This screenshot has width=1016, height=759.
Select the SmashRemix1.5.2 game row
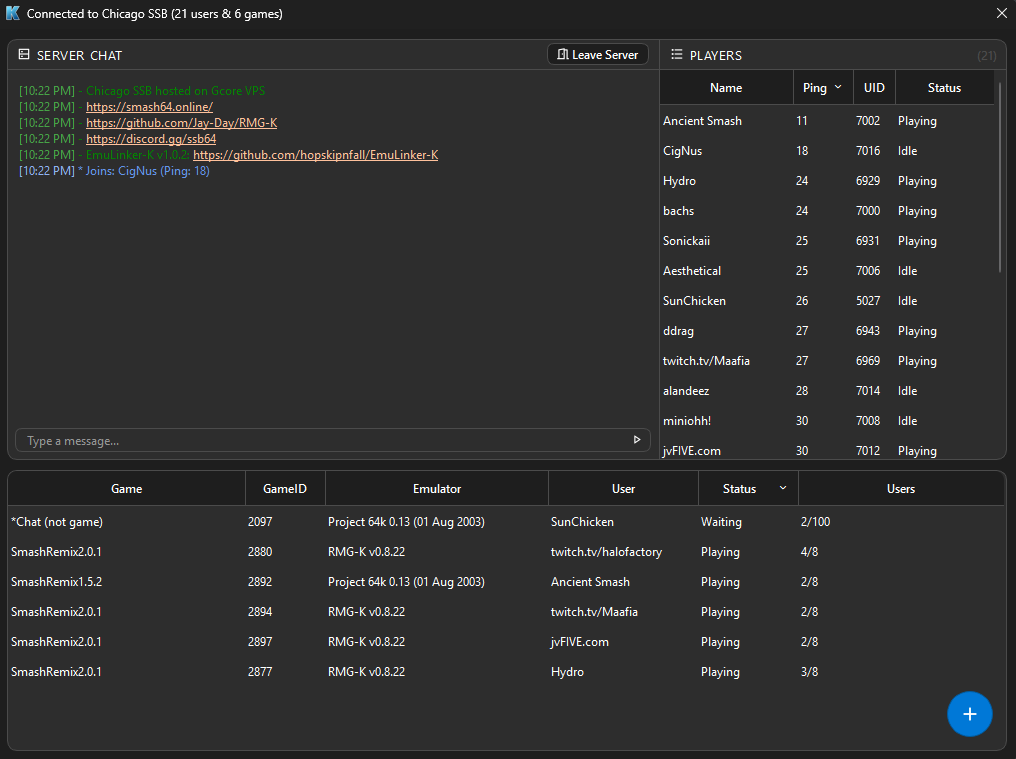pyautogui.click(x=506, y=581)
